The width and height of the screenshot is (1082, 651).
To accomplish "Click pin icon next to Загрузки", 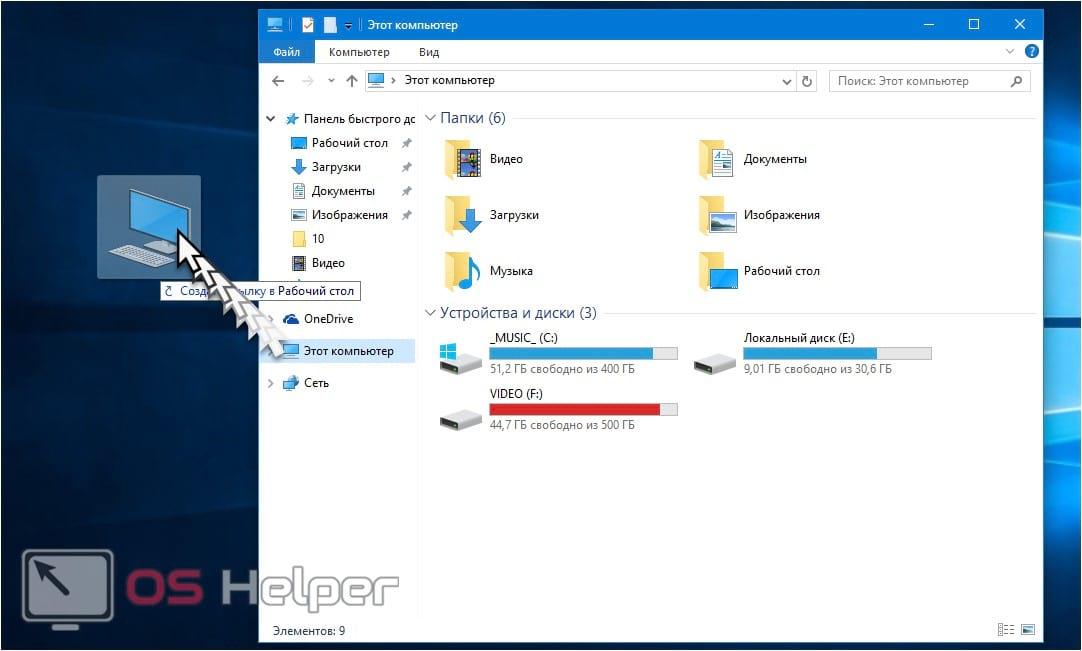I will (x=406, y=167).
